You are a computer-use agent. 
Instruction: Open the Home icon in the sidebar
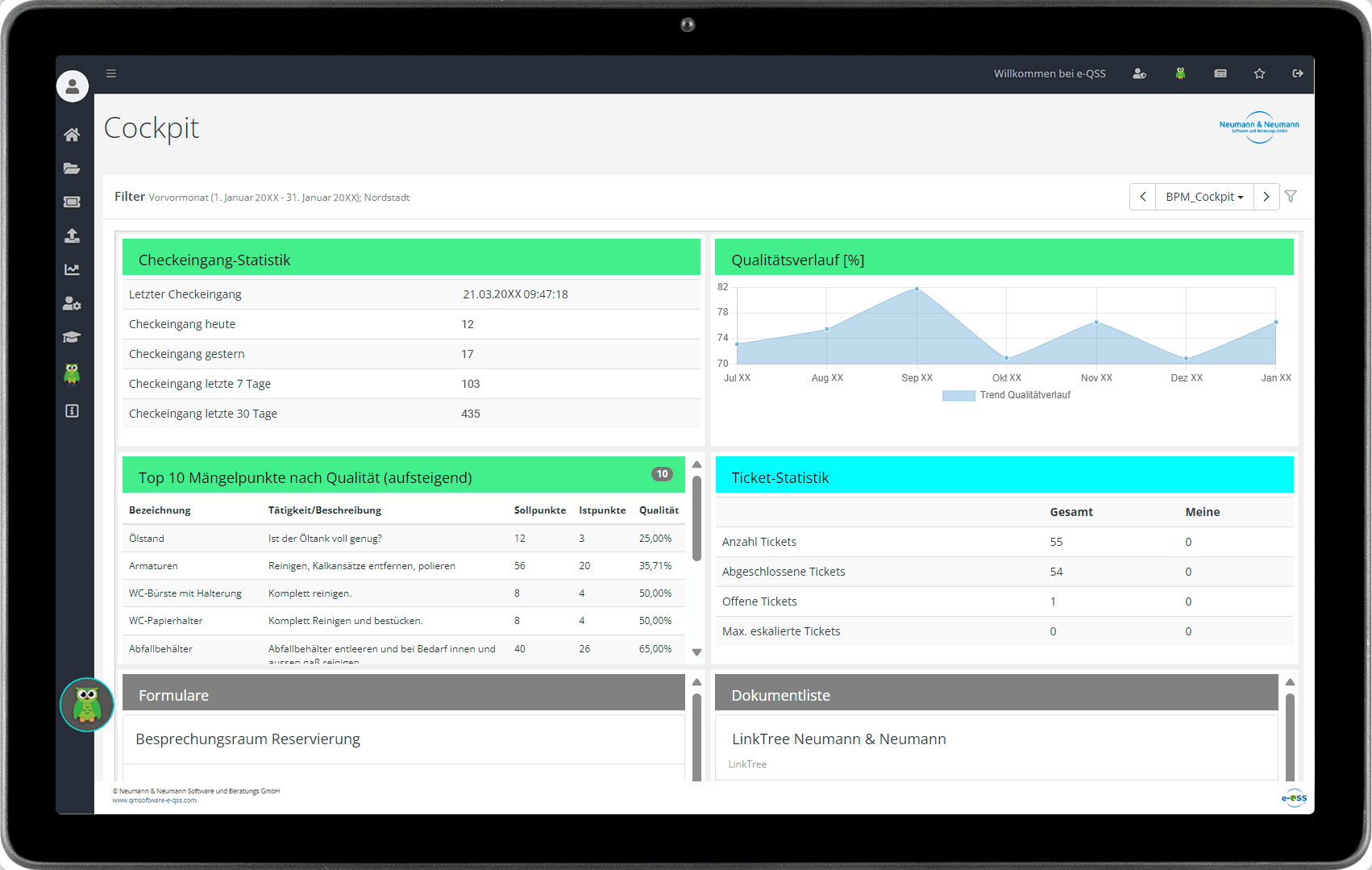(72, 135)
